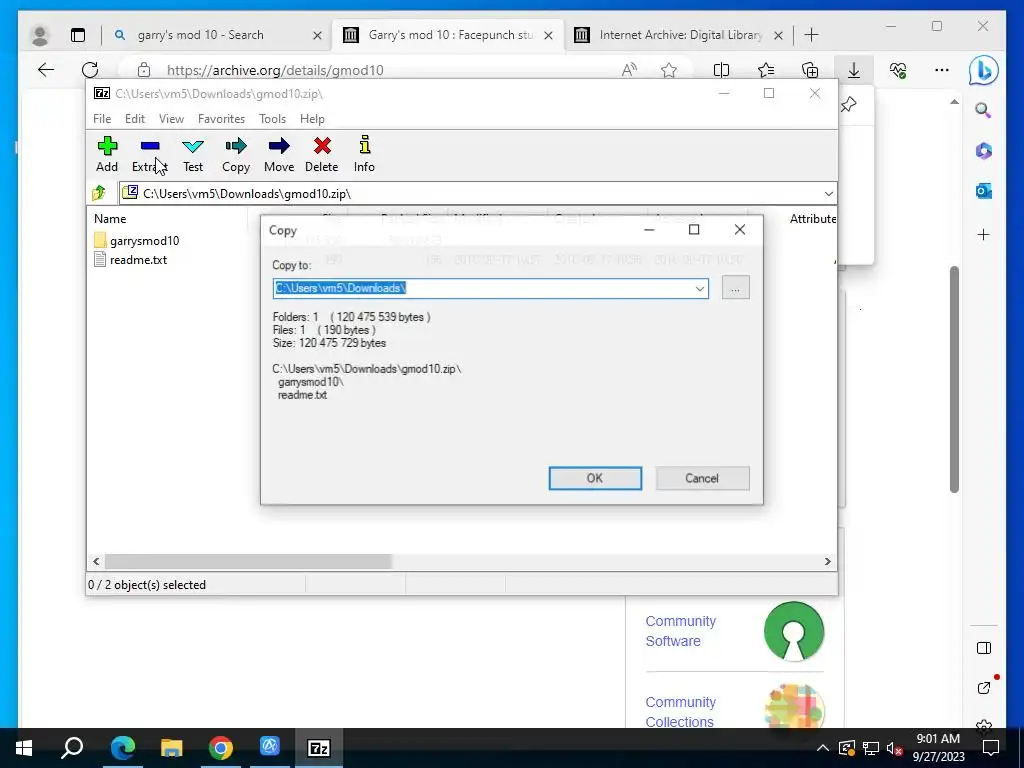This screenshot has height=768, width=1024.
Task: Click the Test toolbar icon
Action: point(193,155)
